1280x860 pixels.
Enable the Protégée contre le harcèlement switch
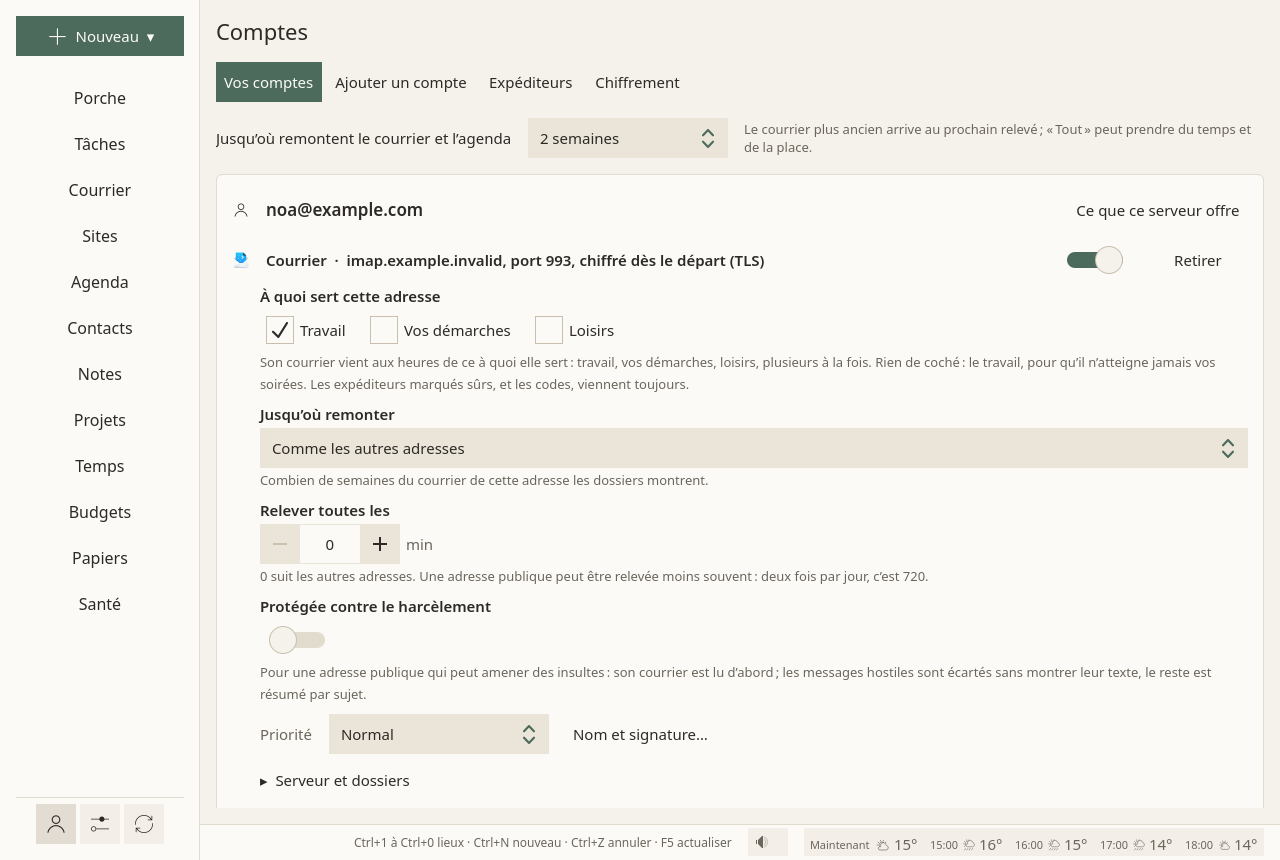[x=297, y=640]
